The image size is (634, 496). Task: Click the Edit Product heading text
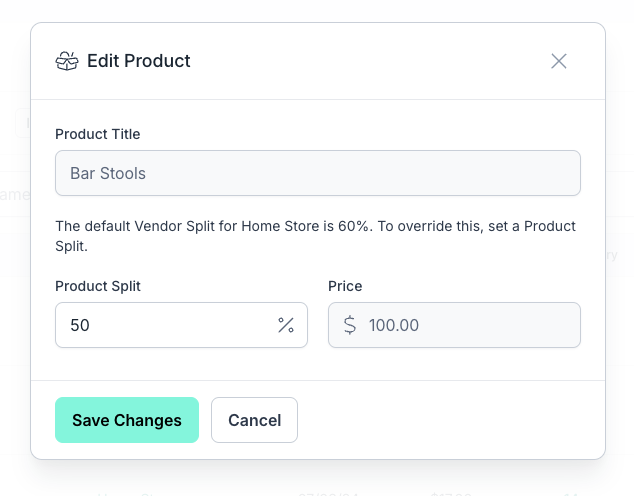139,61
